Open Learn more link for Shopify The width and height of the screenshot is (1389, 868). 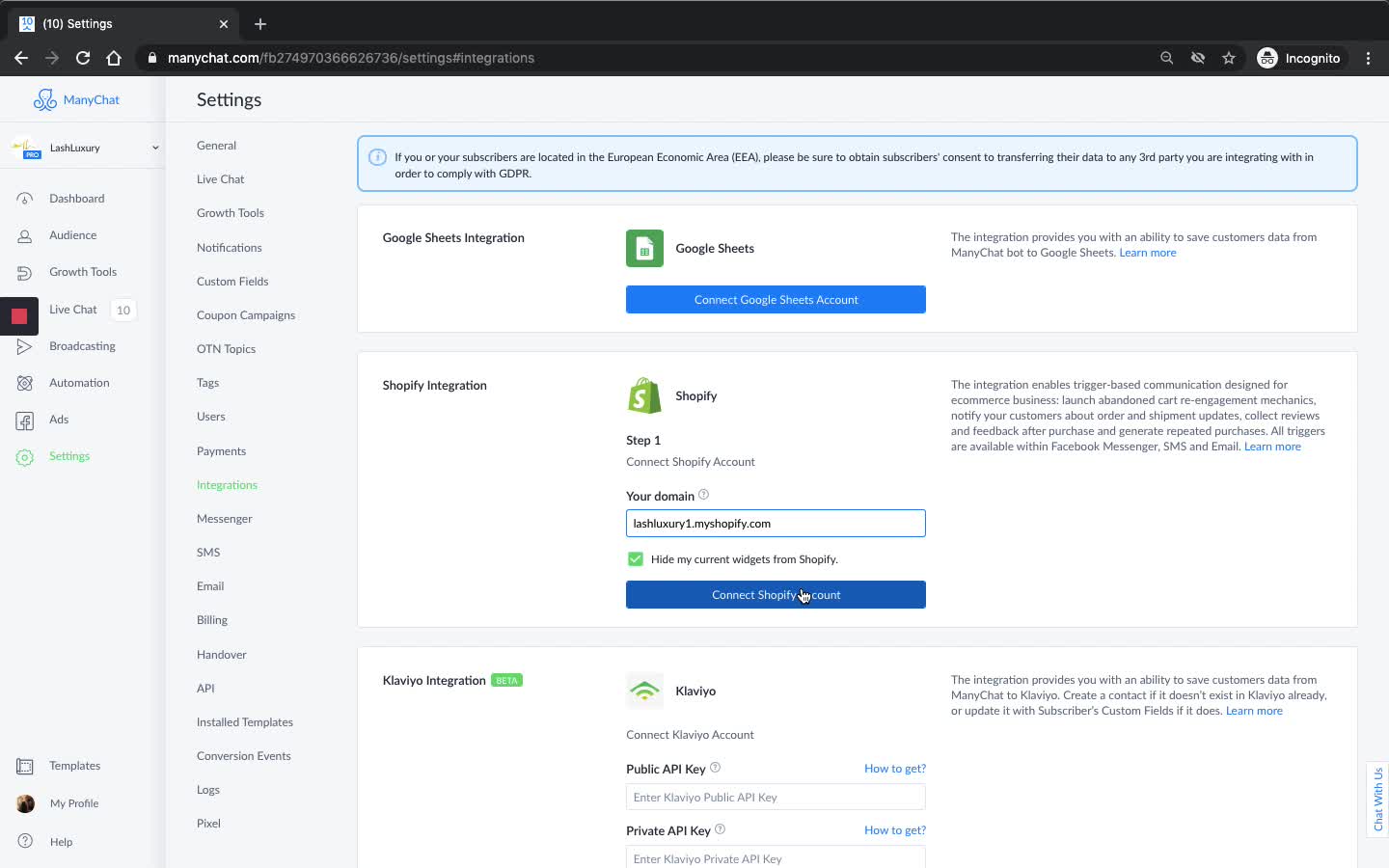pyautogui.click(x=1272, y=447)
